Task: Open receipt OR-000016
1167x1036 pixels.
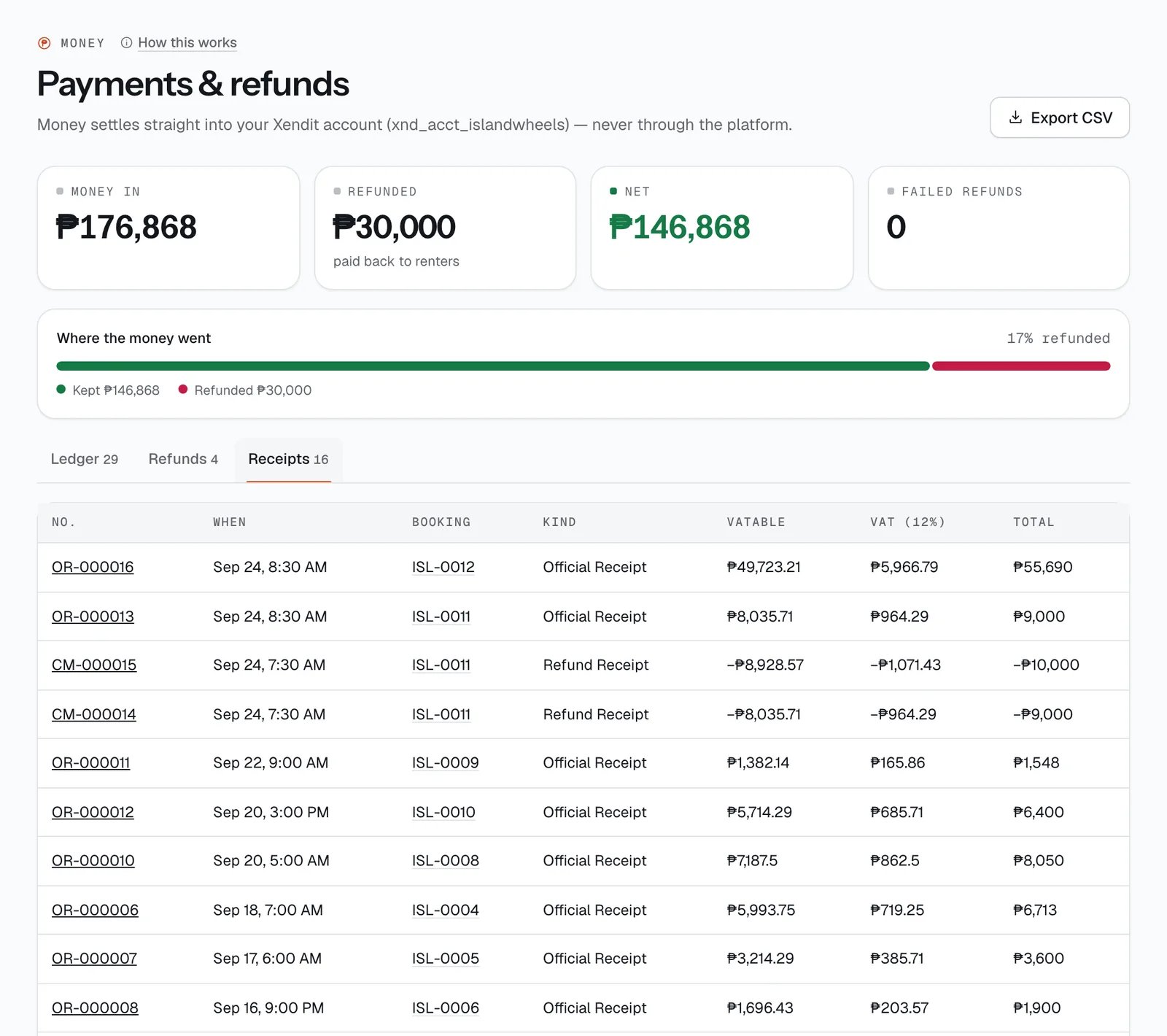Action: click(93, 567)
